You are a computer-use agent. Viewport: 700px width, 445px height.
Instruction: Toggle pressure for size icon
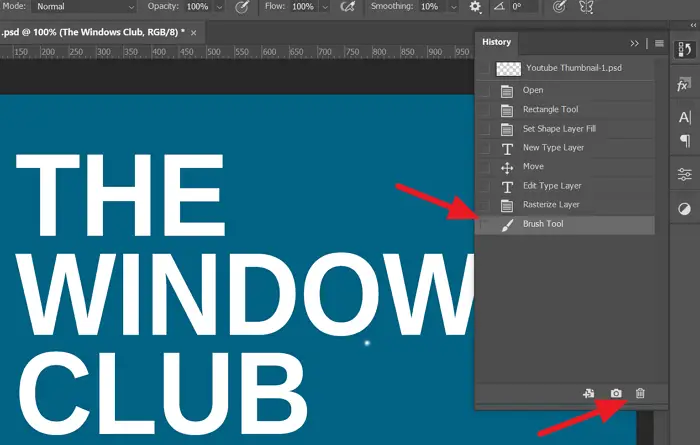point(559,7)
